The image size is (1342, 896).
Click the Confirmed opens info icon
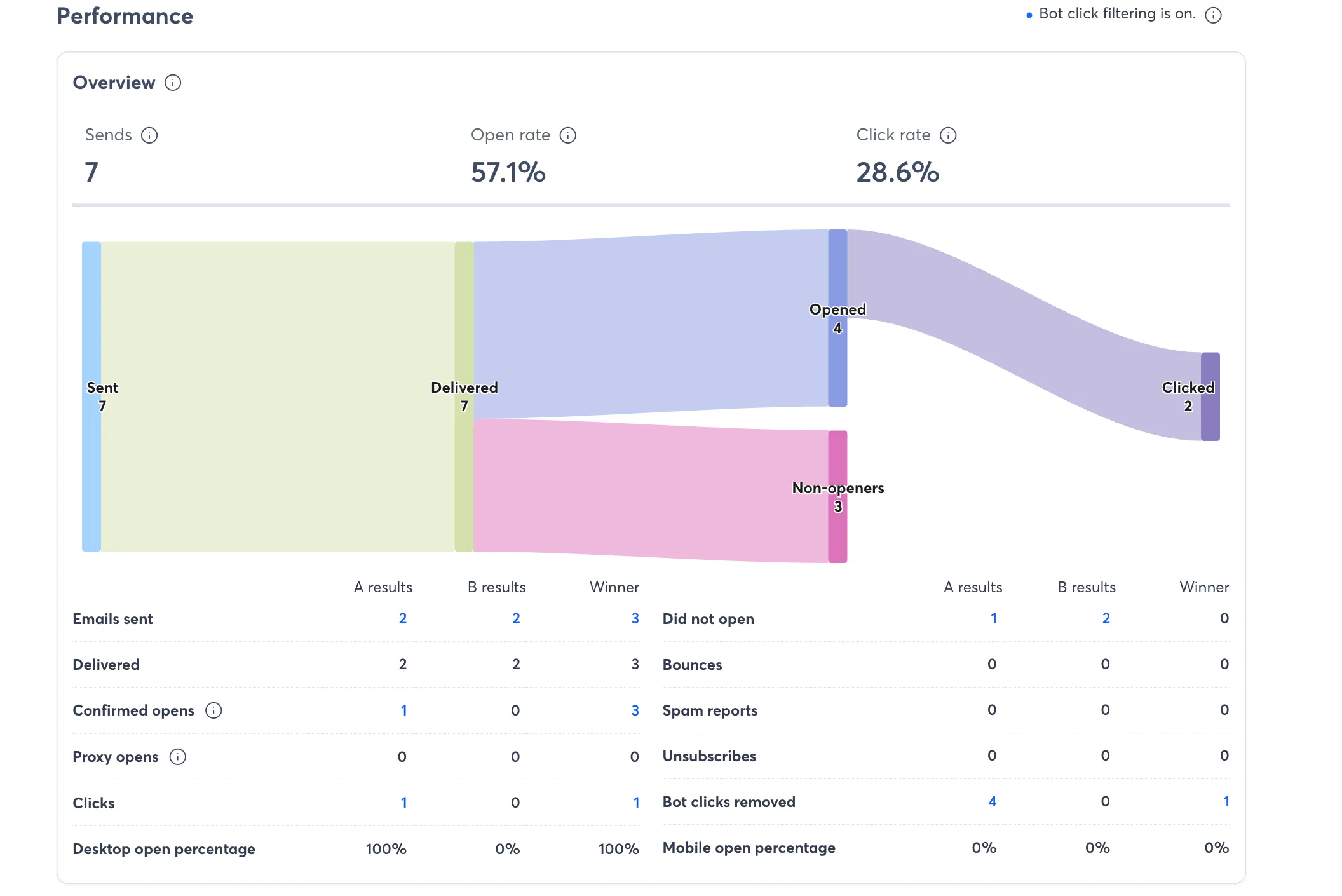pos(213,710)
